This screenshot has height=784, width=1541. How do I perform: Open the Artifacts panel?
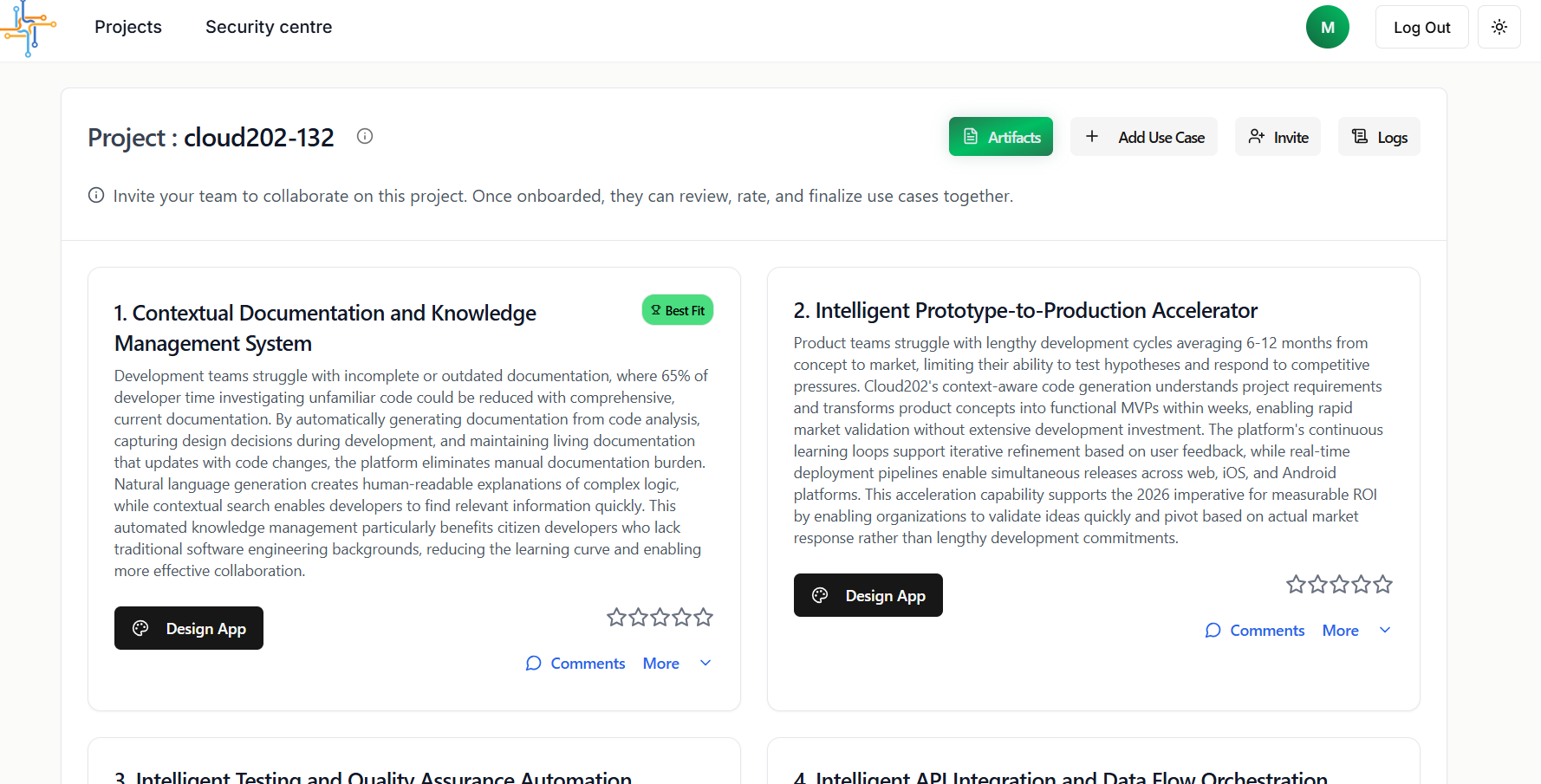click(x=1000, y=137)
